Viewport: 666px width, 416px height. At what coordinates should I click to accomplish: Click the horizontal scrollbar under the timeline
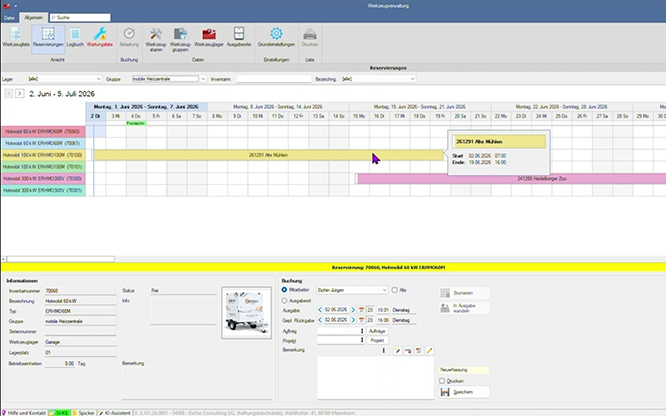tap(60, 259)
